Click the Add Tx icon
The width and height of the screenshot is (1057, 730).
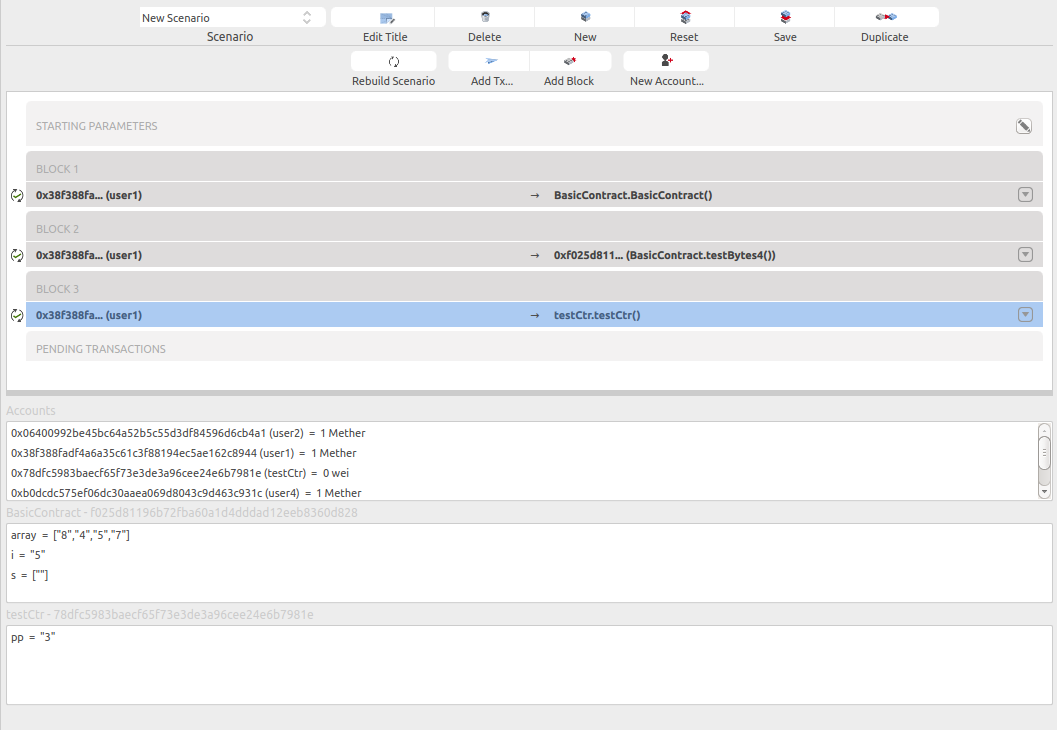pyautogui.click(x=491, y=62)
